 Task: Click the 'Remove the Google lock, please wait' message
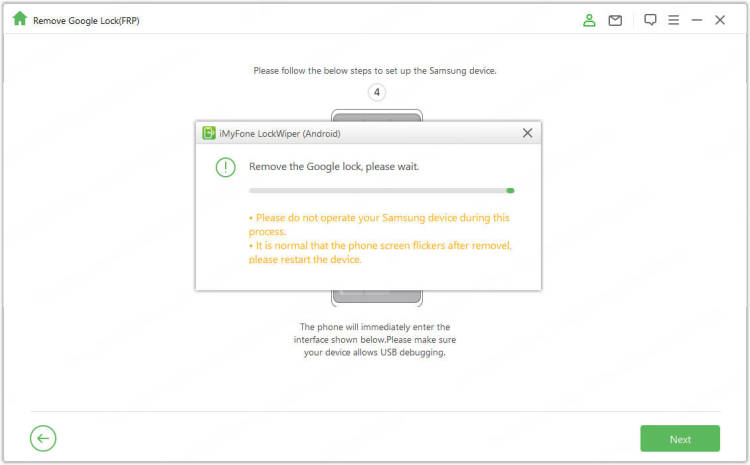pos(333,166)
